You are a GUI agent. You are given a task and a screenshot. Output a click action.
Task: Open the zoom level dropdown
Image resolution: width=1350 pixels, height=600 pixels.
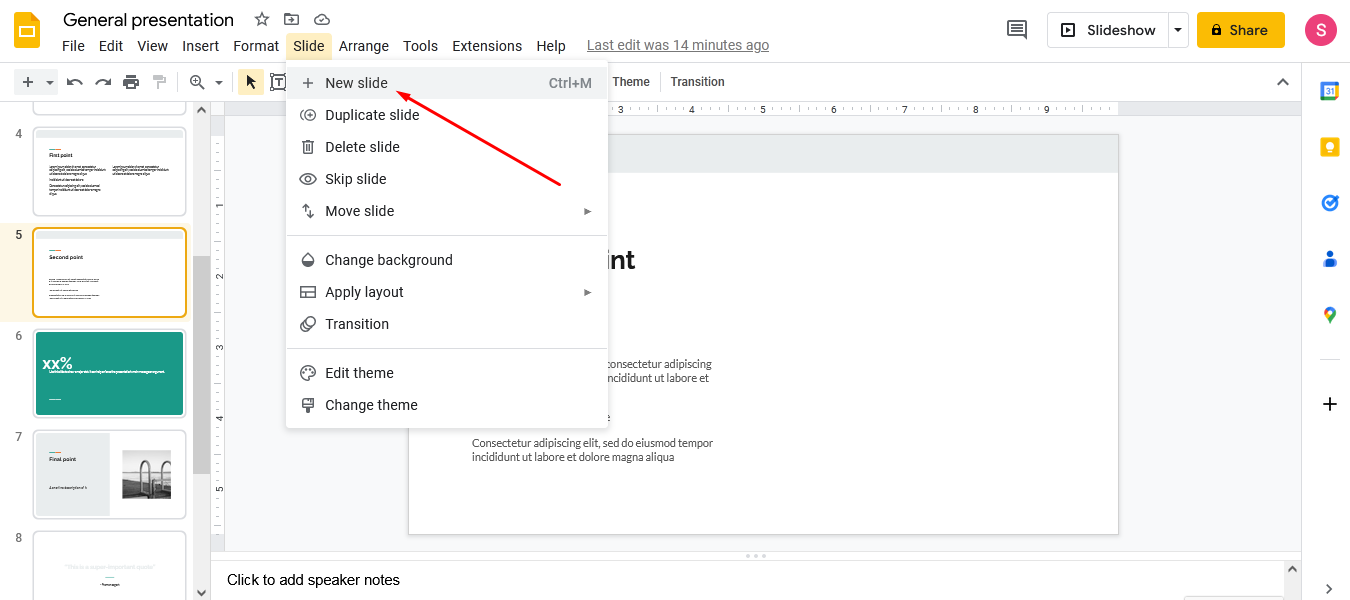coord(219,82)
